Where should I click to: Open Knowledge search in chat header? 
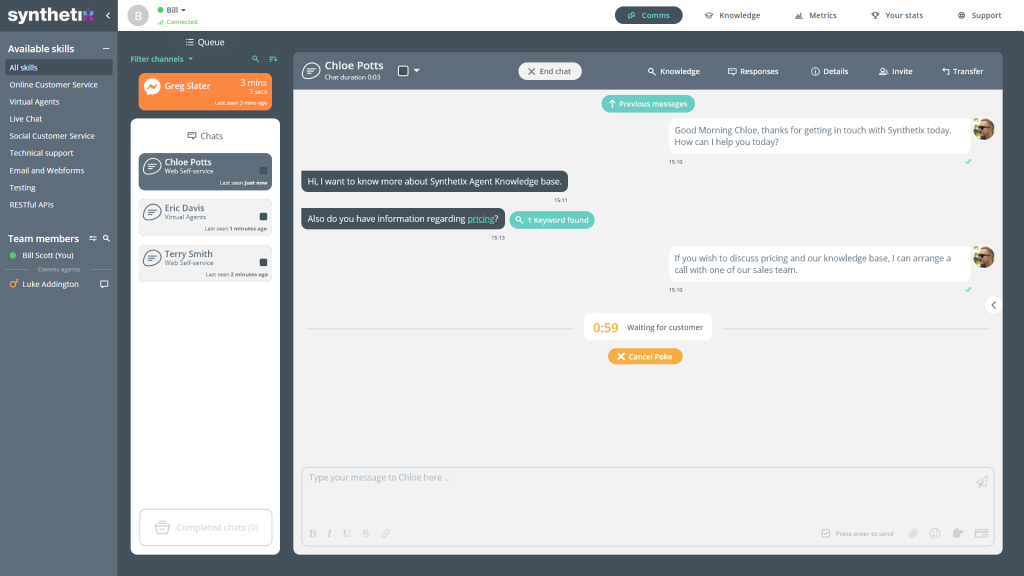click(x=673, y=71)
